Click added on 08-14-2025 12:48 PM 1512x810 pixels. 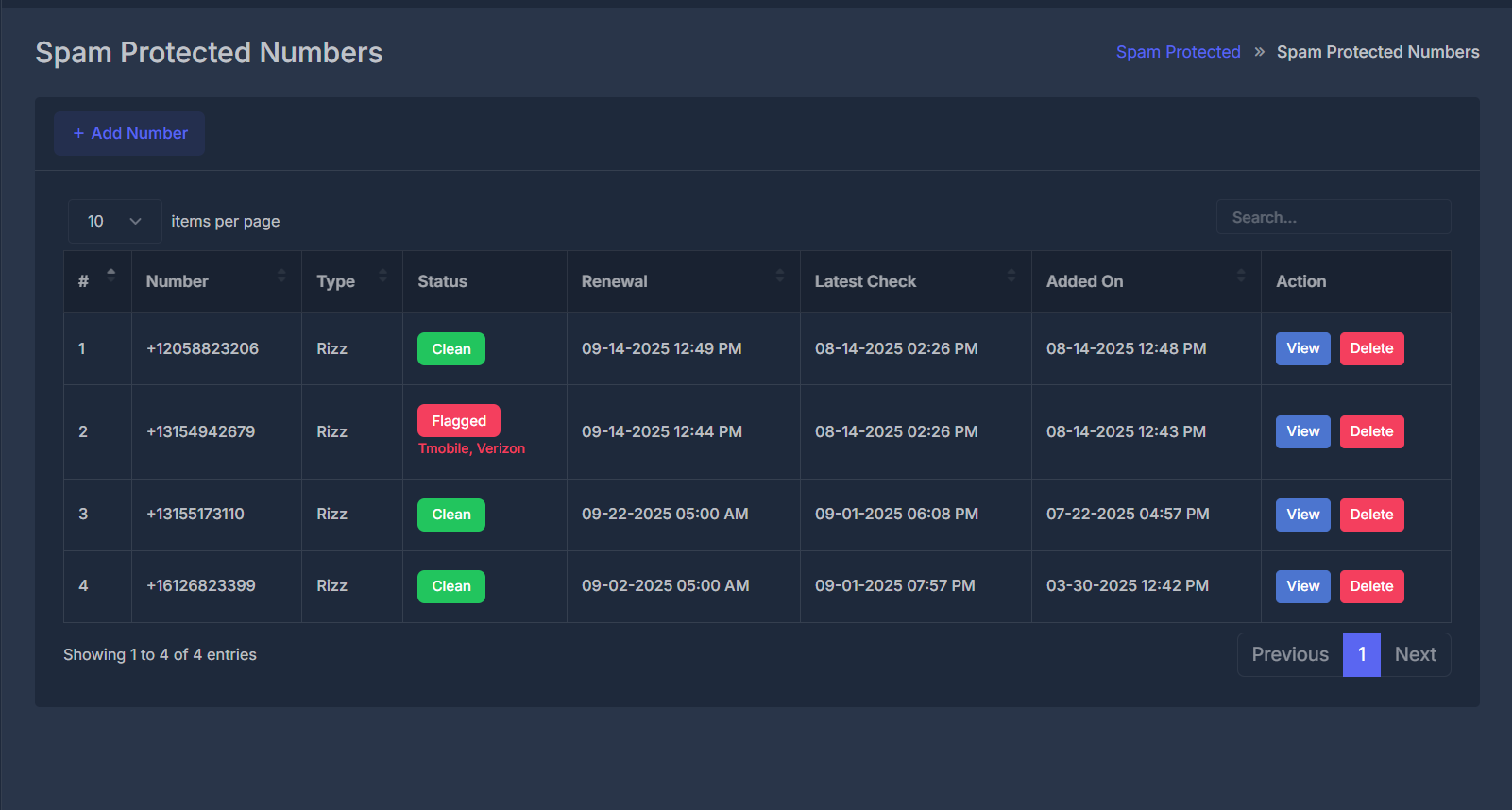1126,348
